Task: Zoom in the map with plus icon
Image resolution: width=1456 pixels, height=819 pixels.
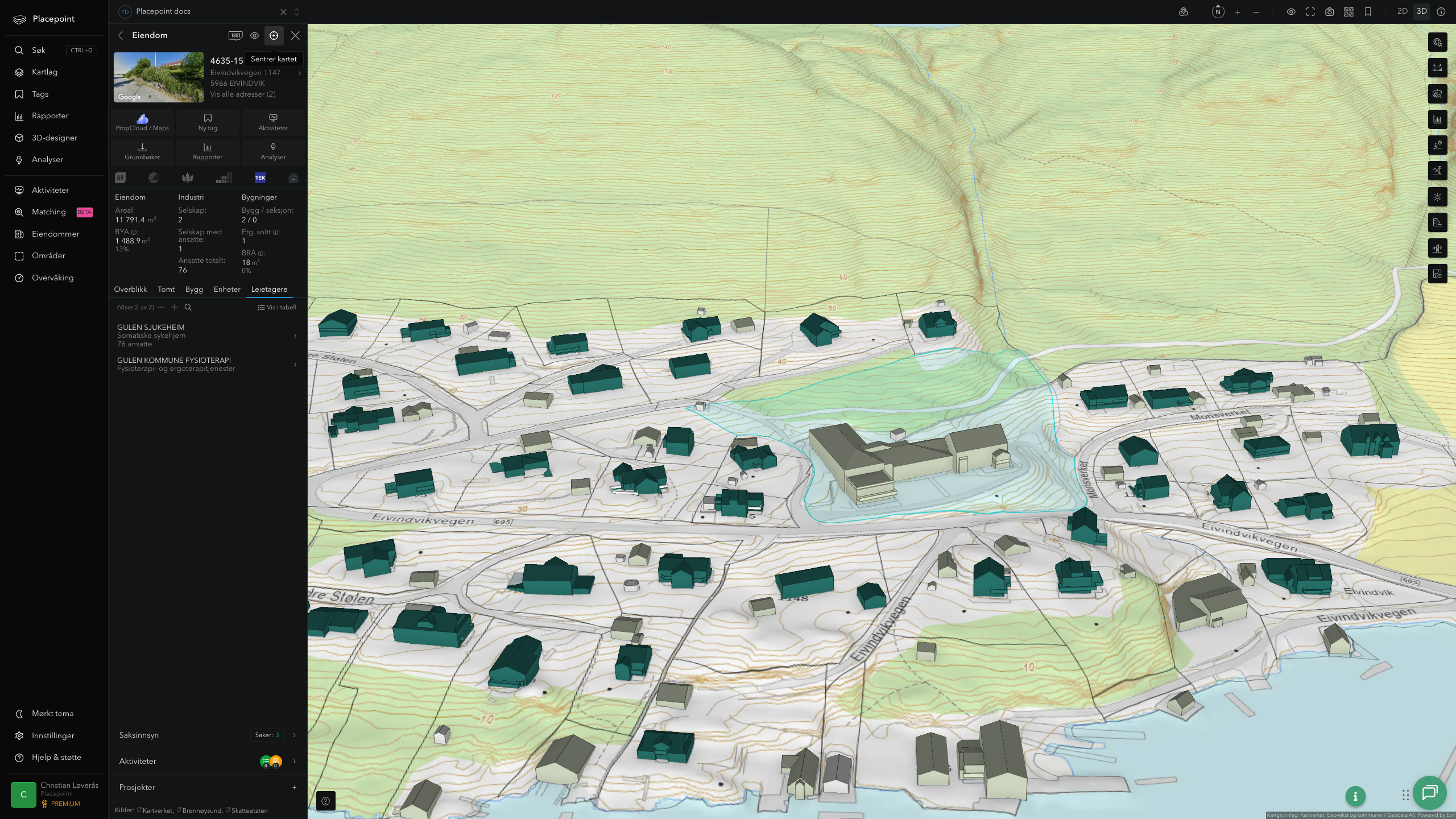Action: (1238, 11)
